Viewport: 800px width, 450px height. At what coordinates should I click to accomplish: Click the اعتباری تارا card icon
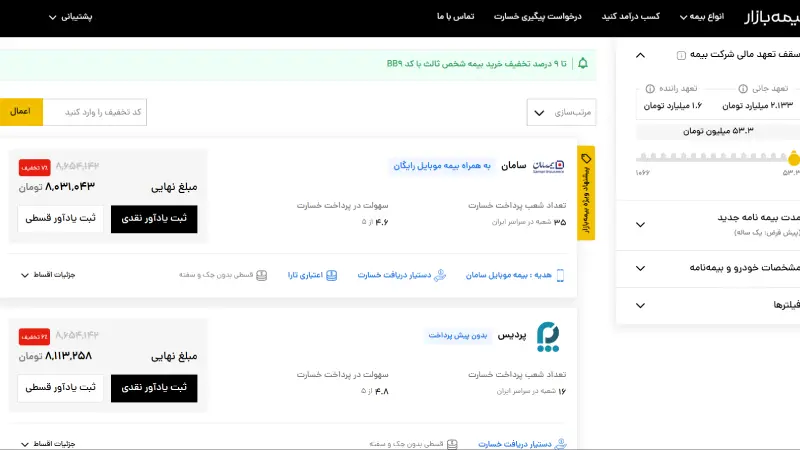(x=332, y=276)
